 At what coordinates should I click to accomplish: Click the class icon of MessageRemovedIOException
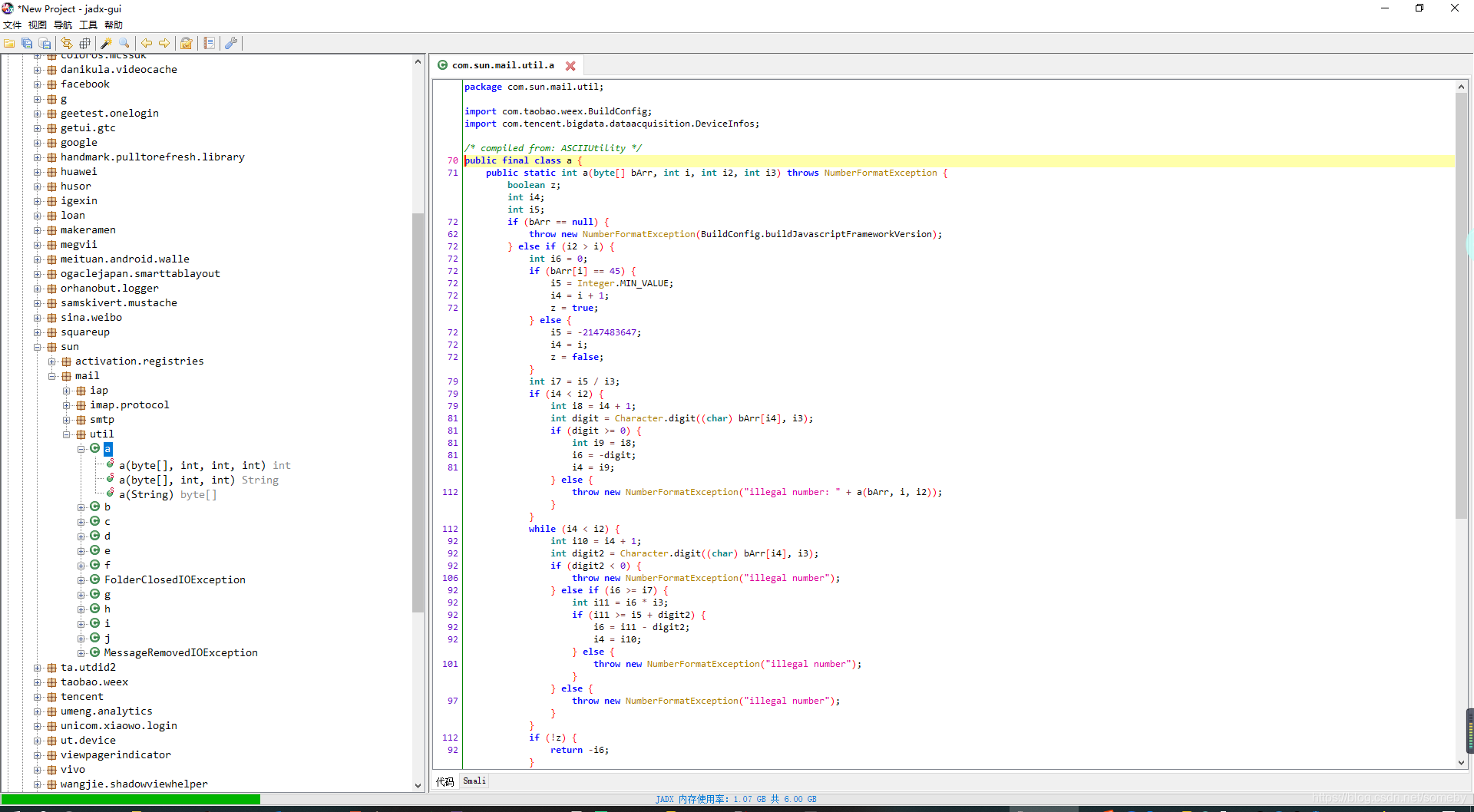click(95, 652)
